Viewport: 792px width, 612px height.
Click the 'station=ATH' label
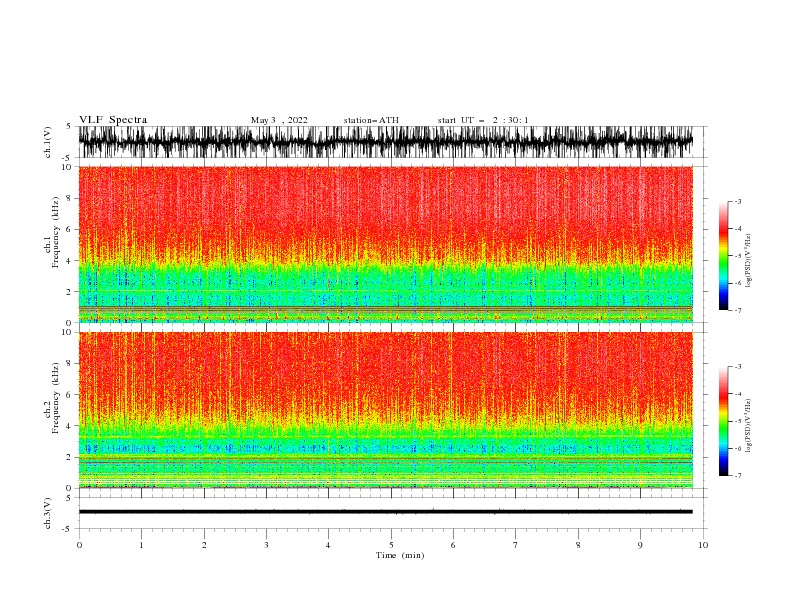371,120
